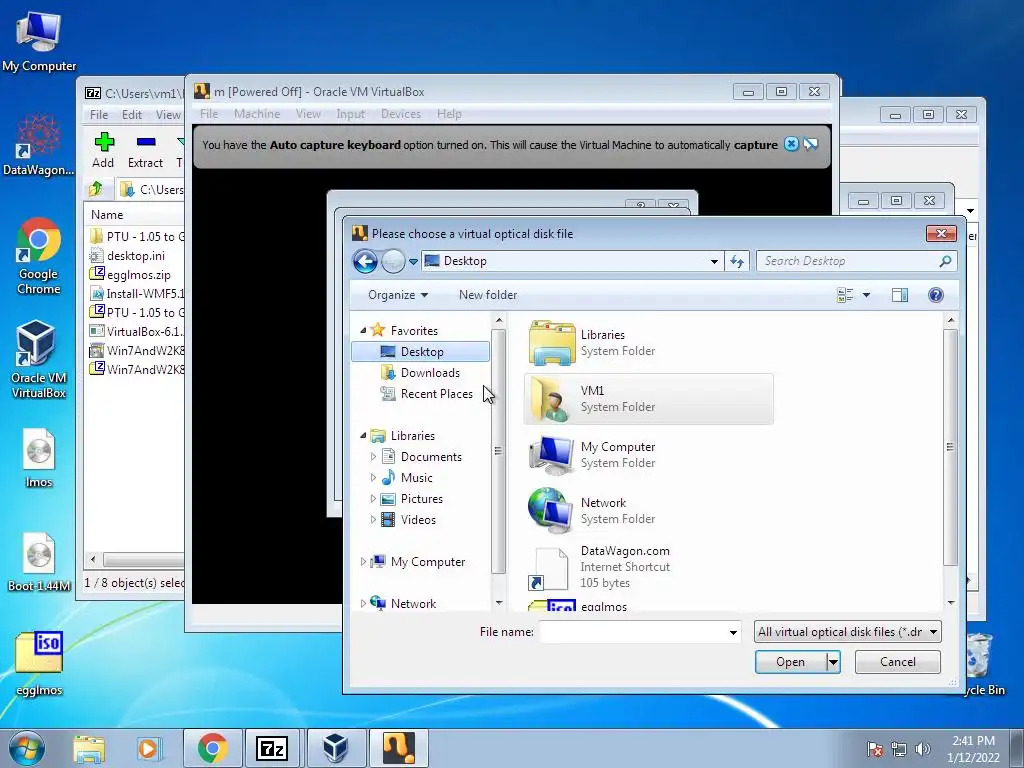The image size is (1024, 768).
Task: Expand the Music library node
Action: pyautogui.click(x=374, y=477)
